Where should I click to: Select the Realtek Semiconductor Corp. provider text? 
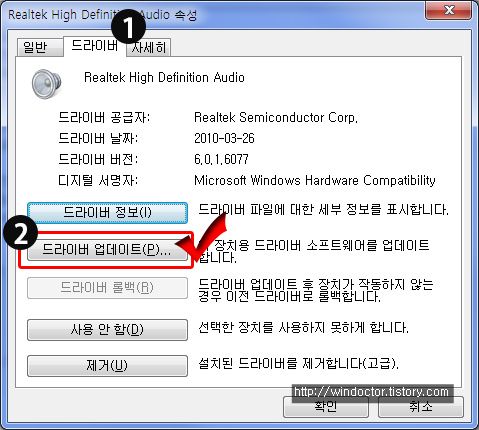[x=276, y=117]
